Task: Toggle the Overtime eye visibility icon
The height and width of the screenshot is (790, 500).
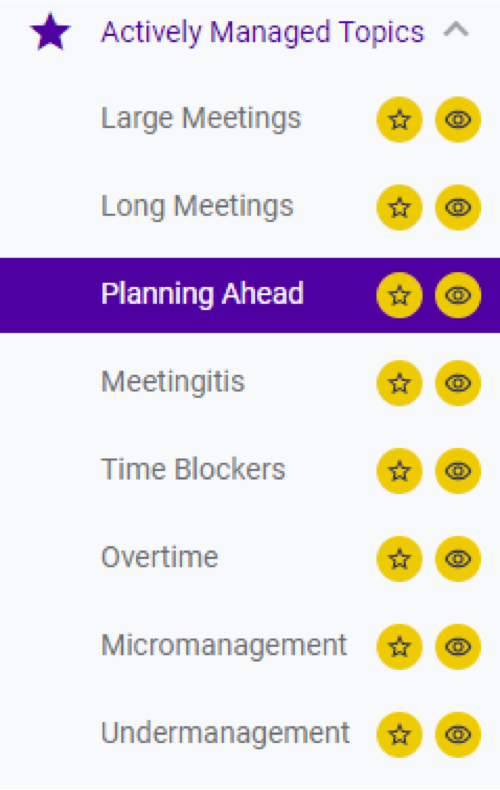Action: 458,559
